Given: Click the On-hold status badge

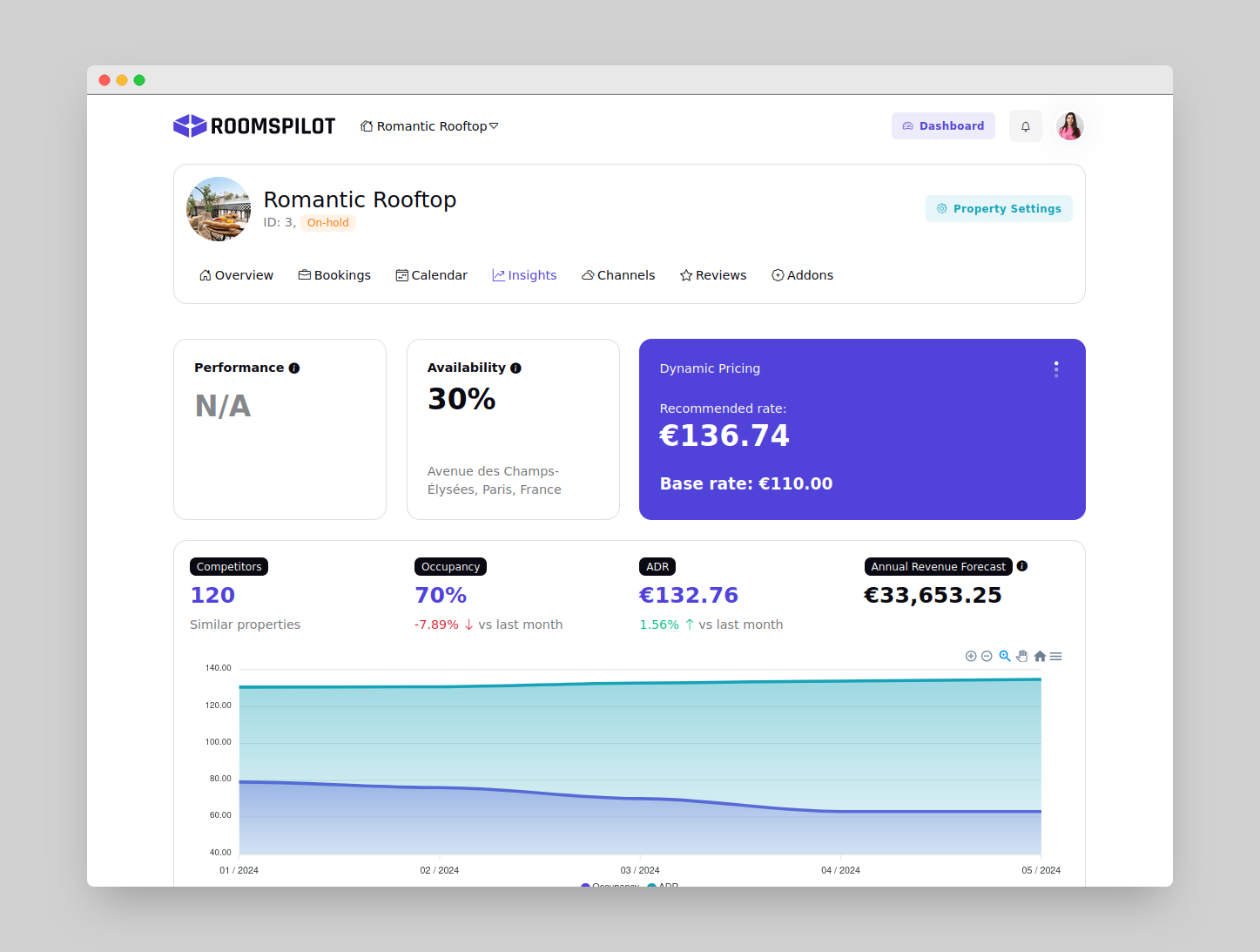Looking at the screenshot, I should coord(327,223).
